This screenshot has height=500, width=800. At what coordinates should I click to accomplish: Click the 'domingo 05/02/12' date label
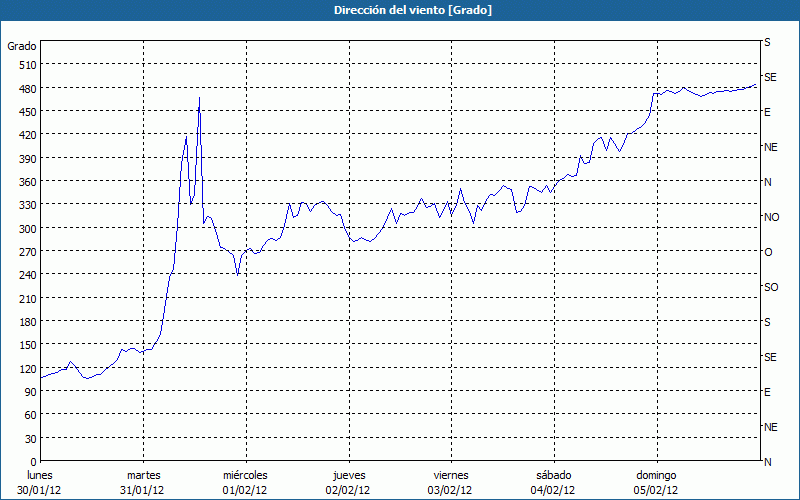[656, 482]
